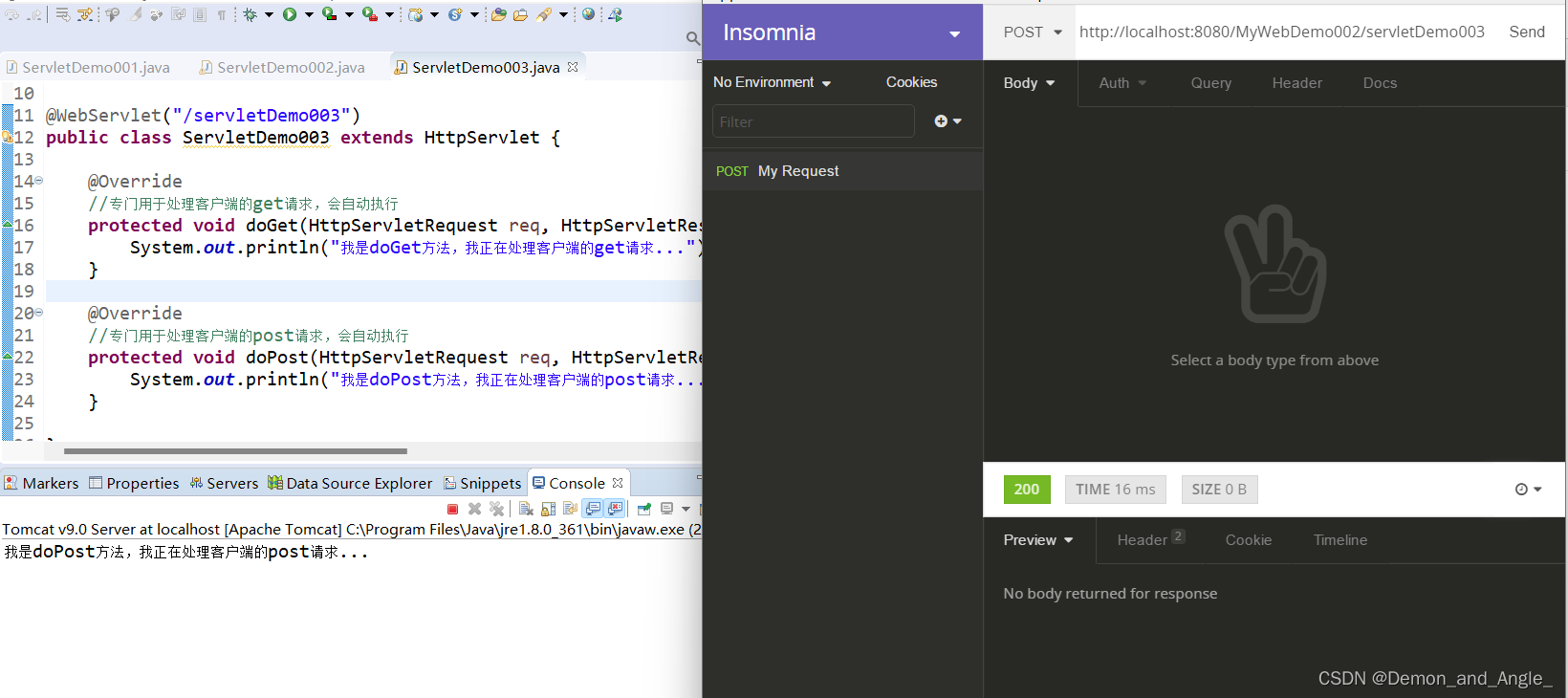This screenshot has width=1568, height=698.
Task: Click the Debug bug icon in Eclipse toolbar
Action: coord(250,14)
